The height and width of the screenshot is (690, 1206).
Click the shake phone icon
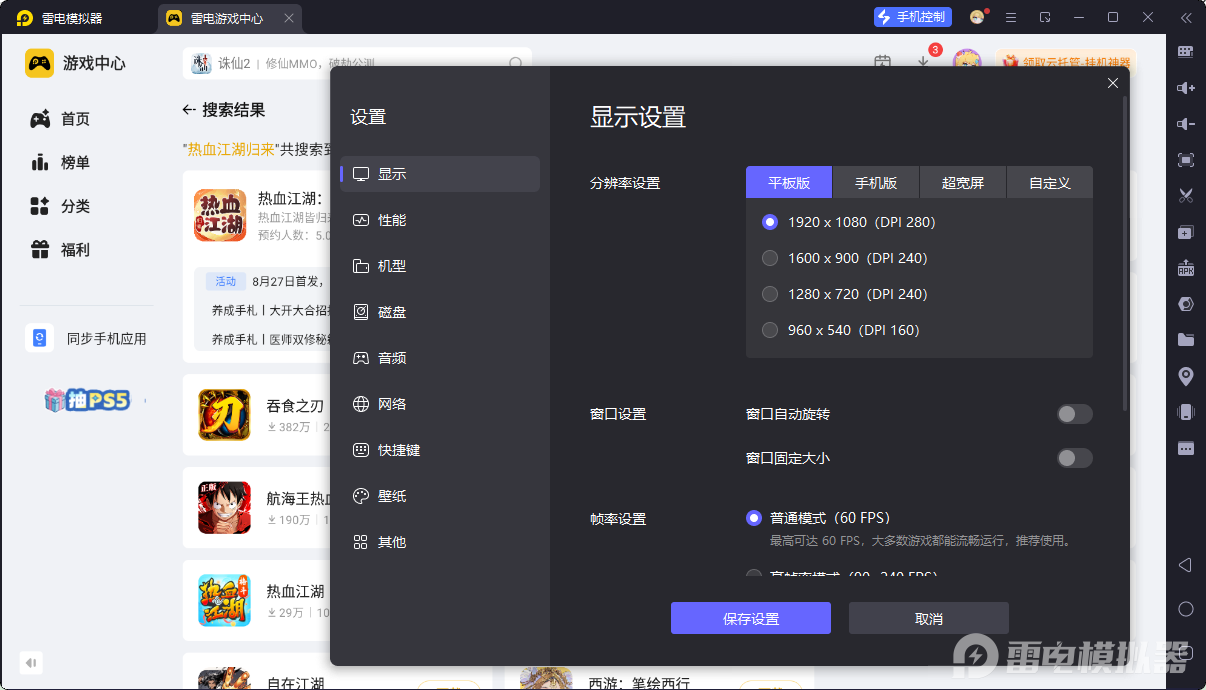1186,411
